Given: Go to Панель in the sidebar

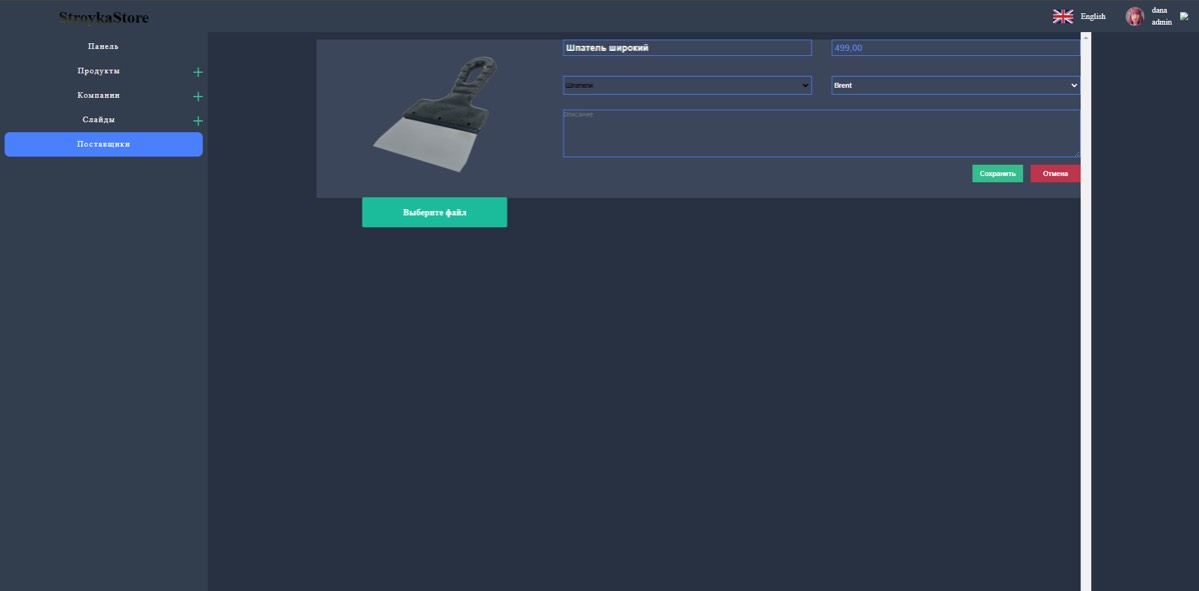Looking at the screenshot, I should tap(103, 47).
